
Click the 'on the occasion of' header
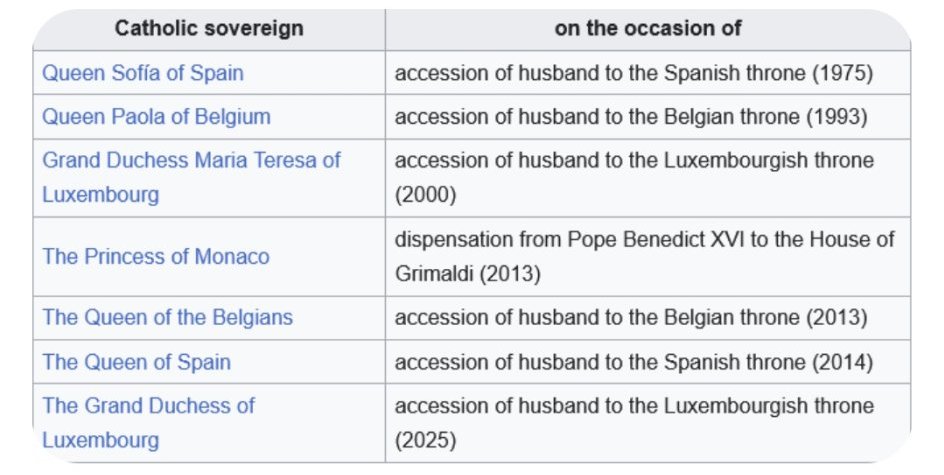(647, 28)
